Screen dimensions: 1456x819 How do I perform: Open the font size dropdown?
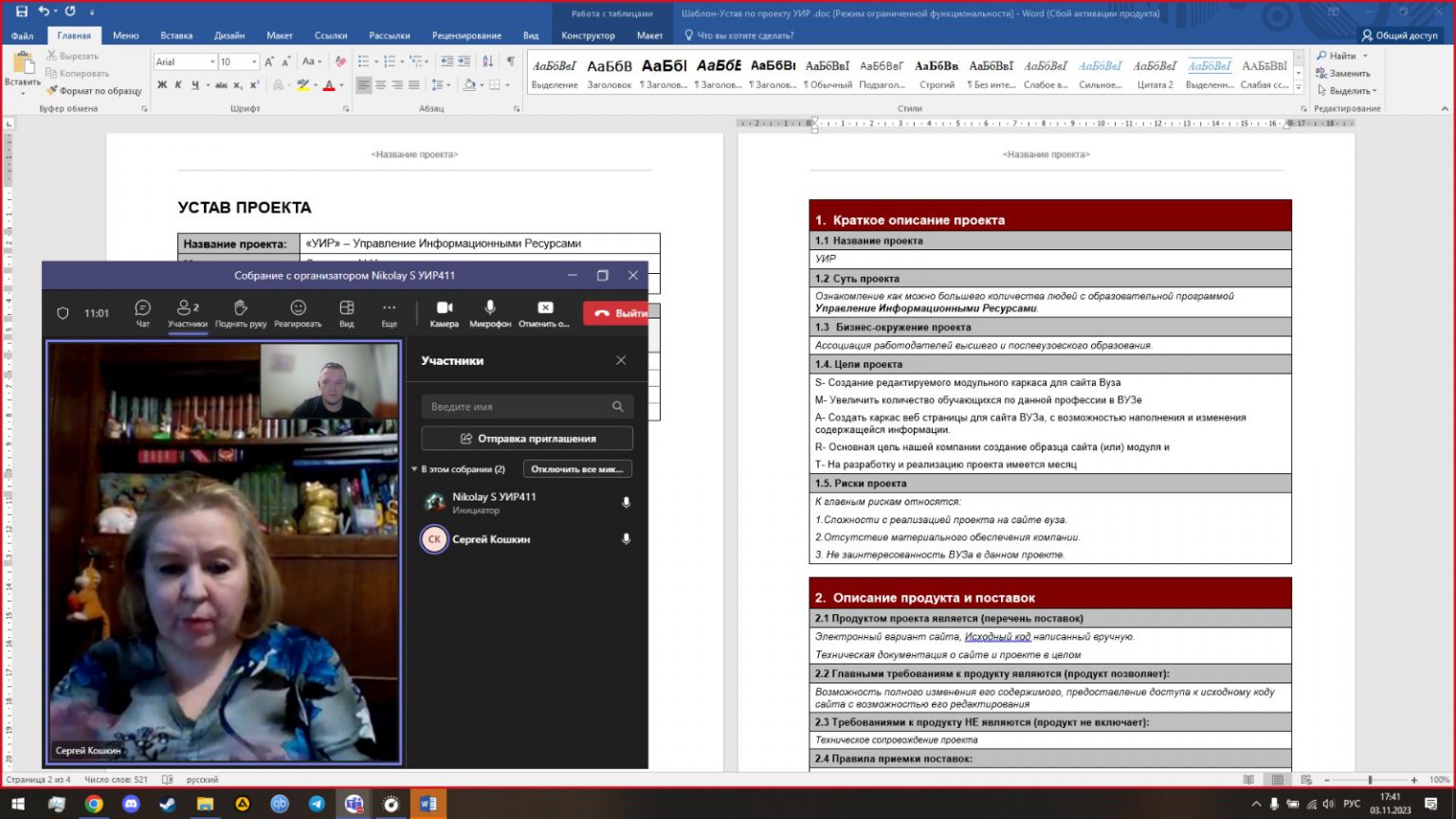(x=254, y=62)
